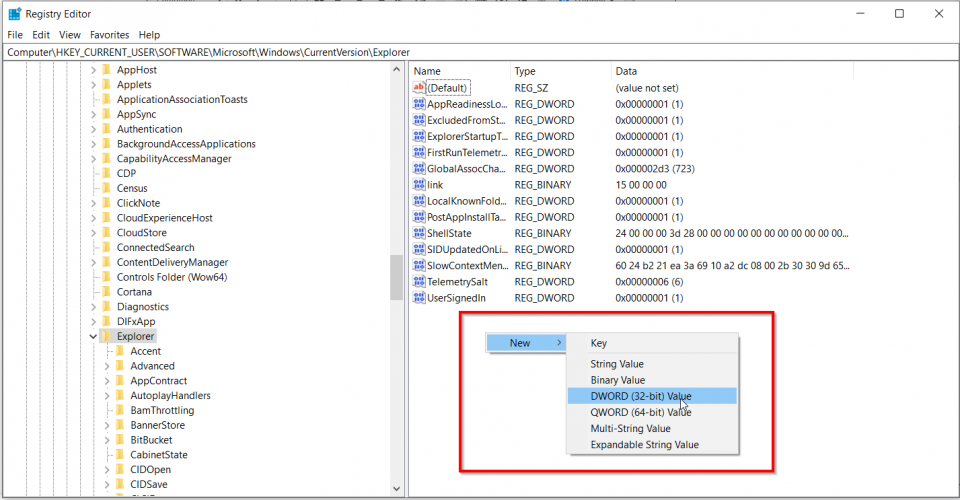Expand the BannerStore subkey node
Viewport: 960px width, 500px height.
point(107,425)
